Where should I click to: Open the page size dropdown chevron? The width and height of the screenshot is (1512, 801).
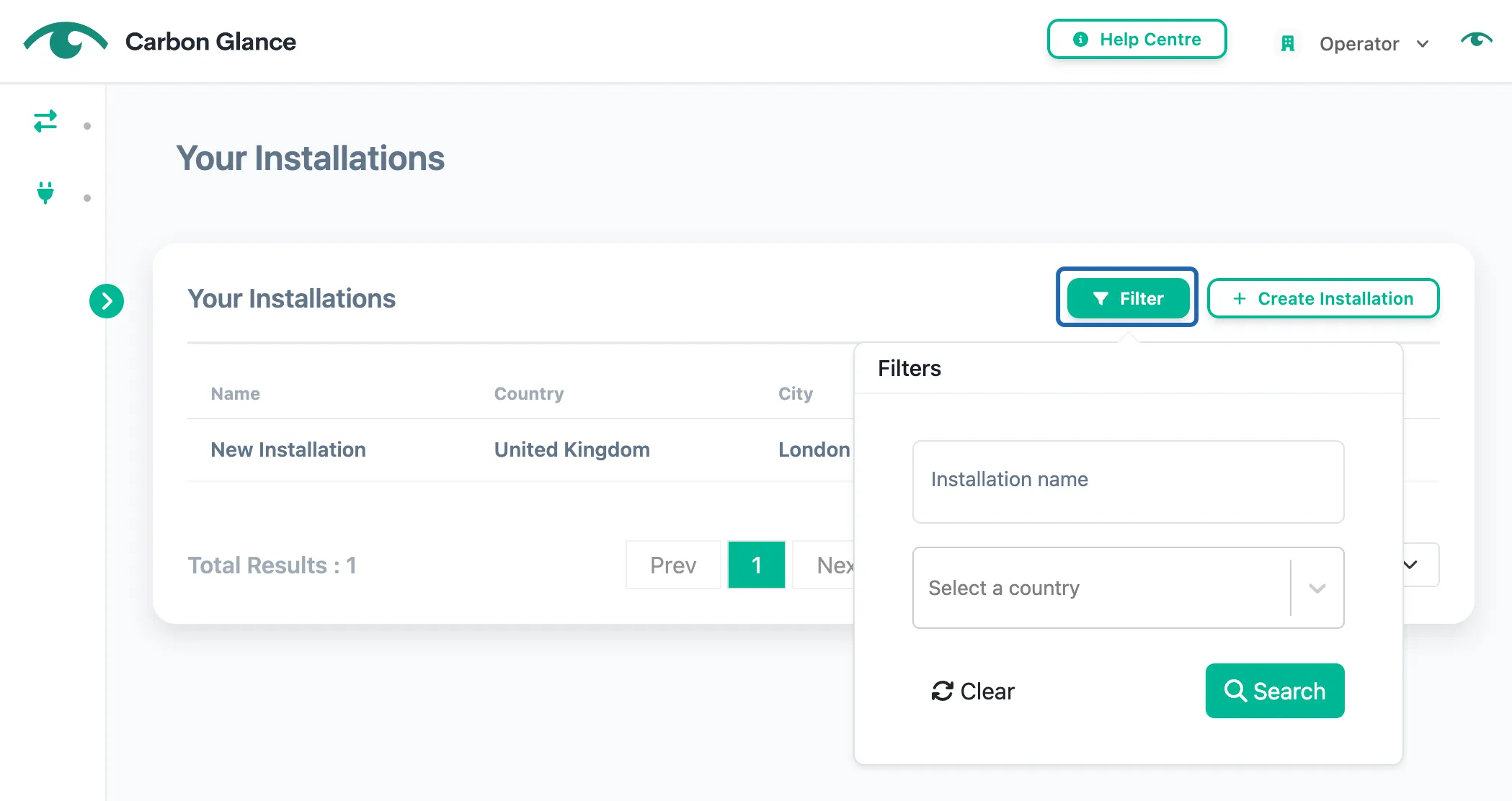[1411, 565]
